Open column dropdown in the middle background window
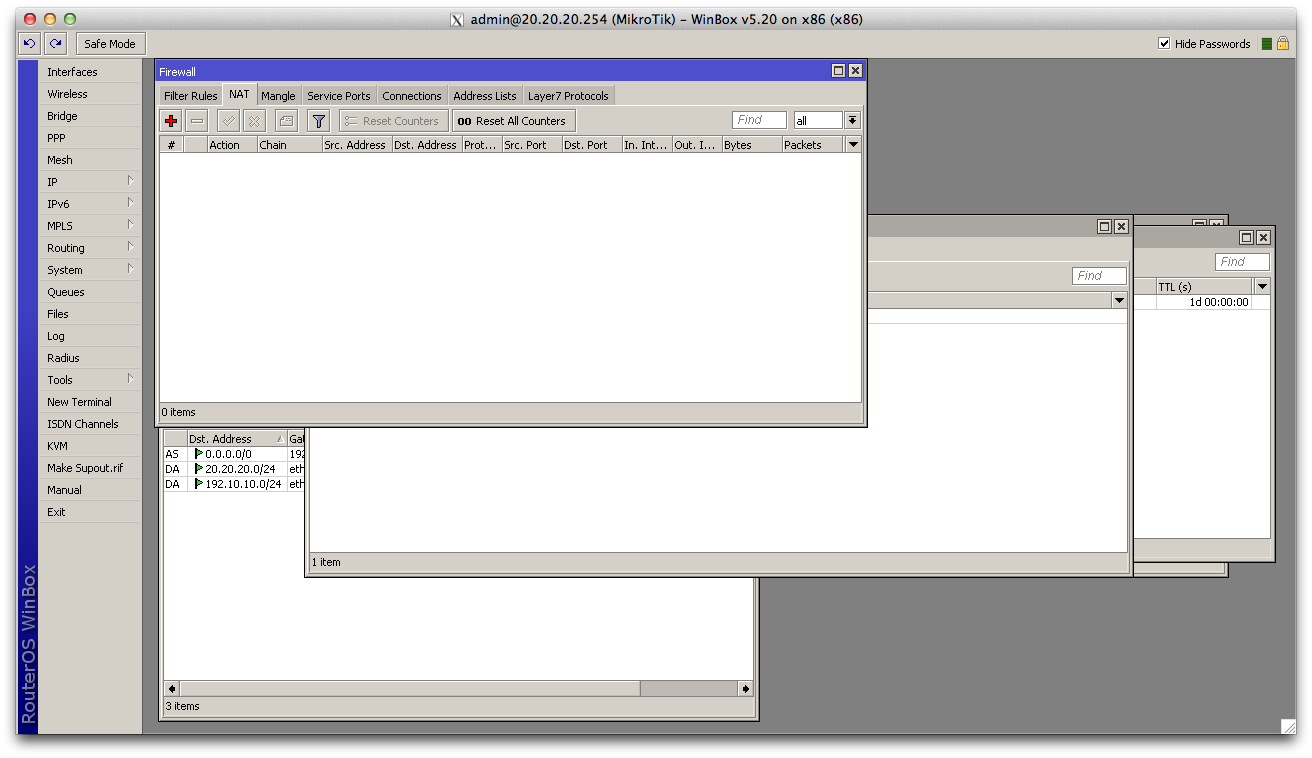1312x758 pixels. (x=1120, y=300)
